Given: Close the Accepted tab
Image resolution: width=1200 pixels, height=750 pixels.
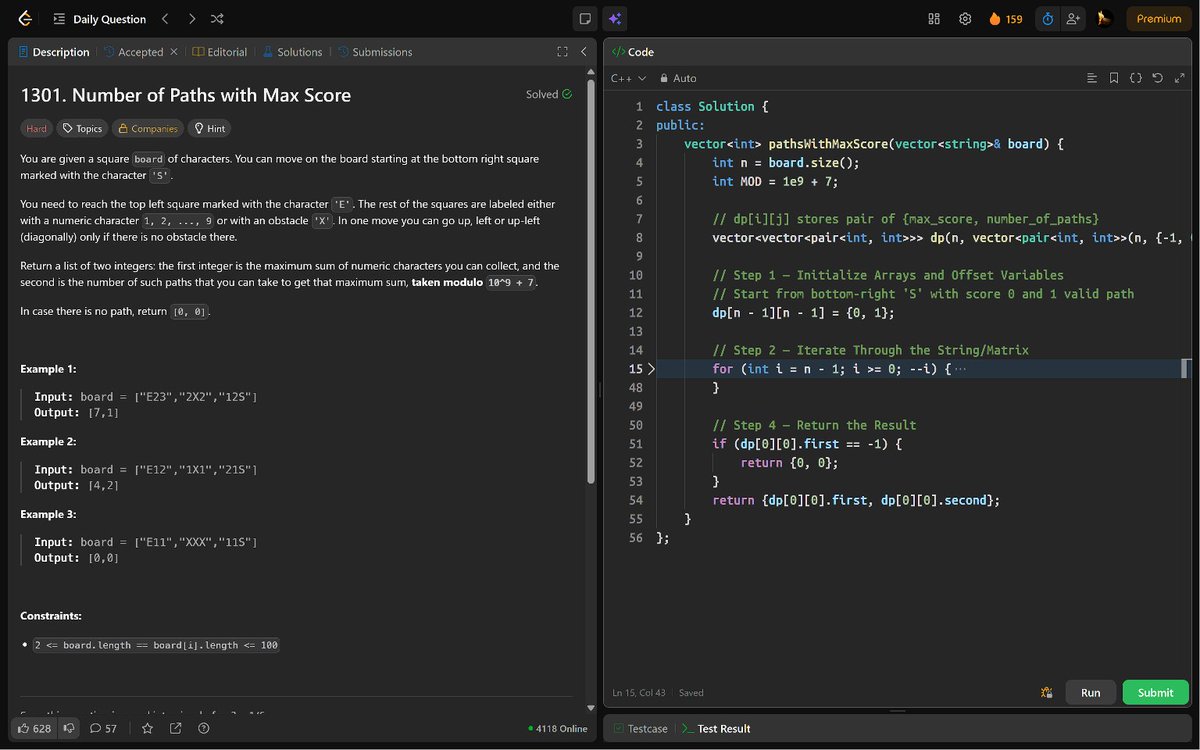Looking at the screenshot, I should tap(174, 52).
